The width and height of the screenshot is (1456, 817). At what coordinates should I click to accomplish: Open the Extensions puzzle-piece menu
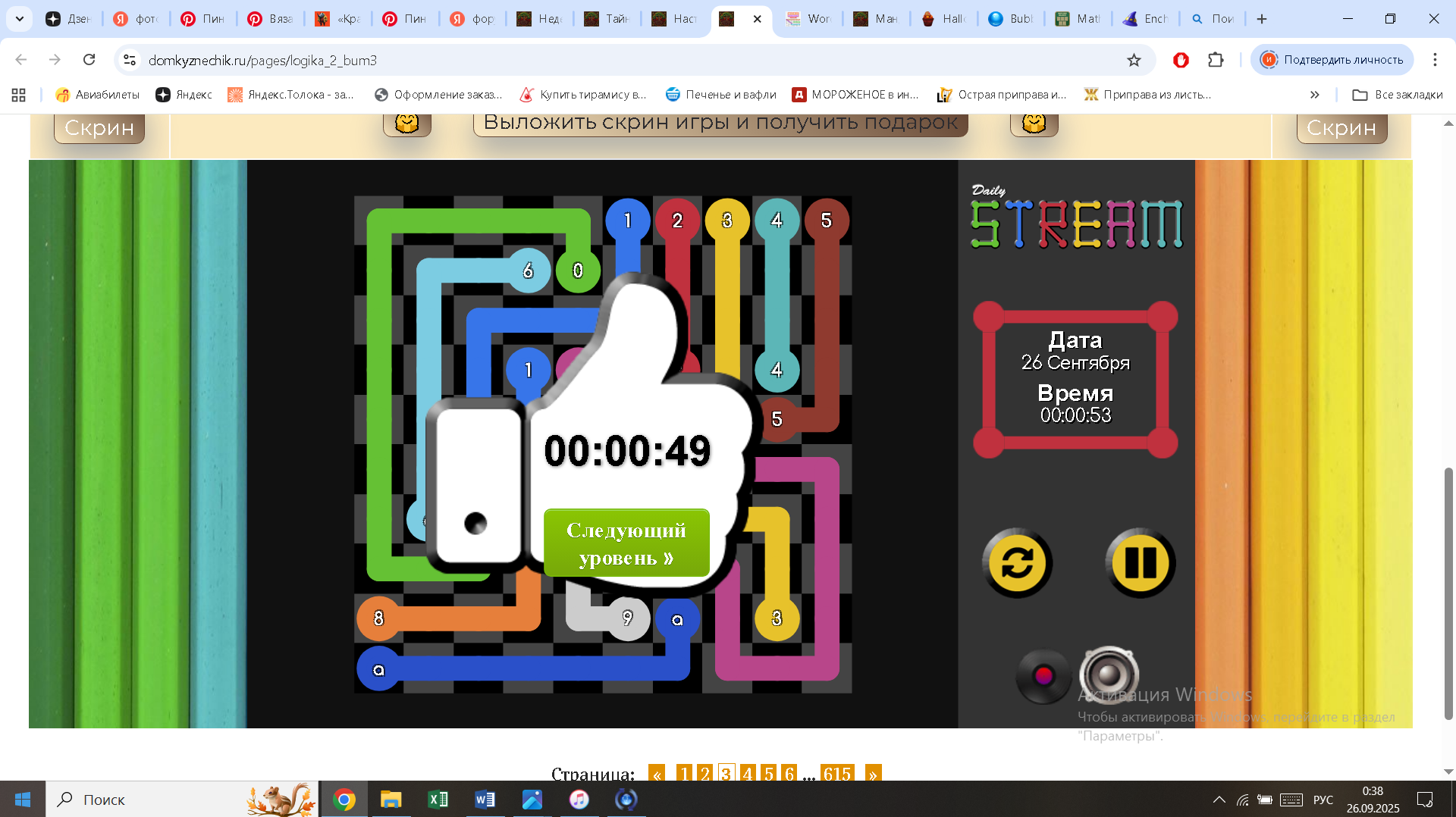click(x=1216, y=60)
